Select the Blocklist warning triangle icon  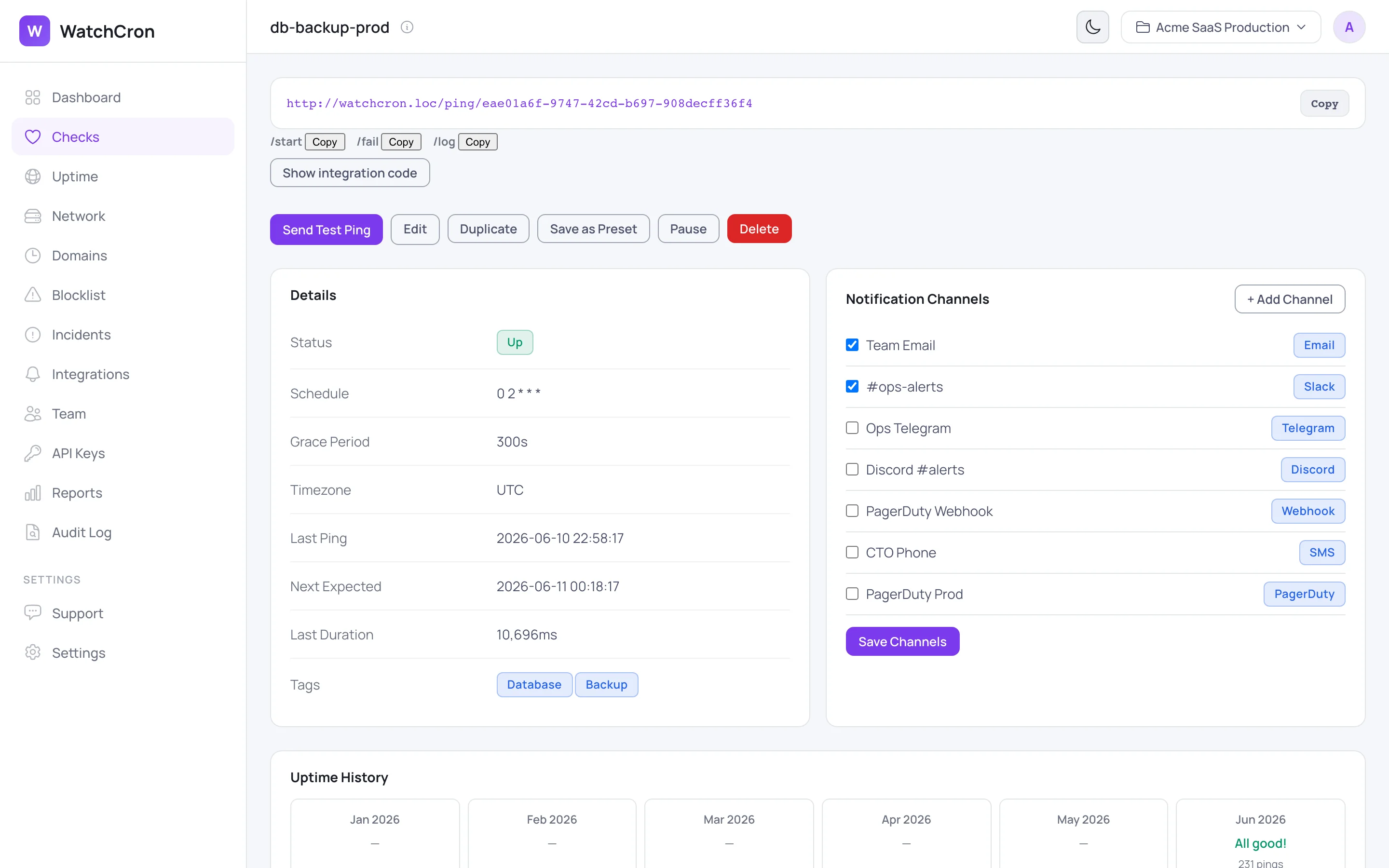(33, 295)
